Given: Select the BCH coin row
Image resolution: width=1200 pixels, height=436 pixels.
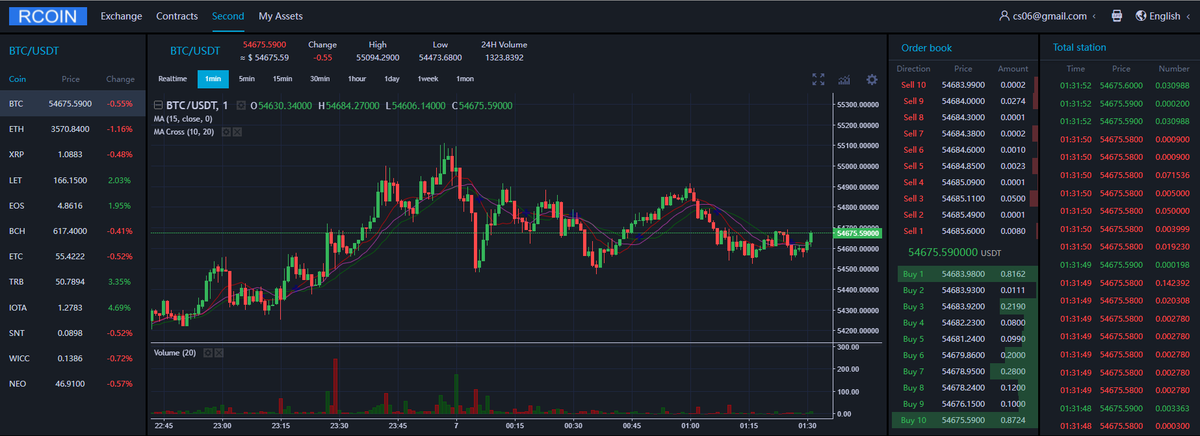Looking at the screenshot, I should [x=73, y=231].
